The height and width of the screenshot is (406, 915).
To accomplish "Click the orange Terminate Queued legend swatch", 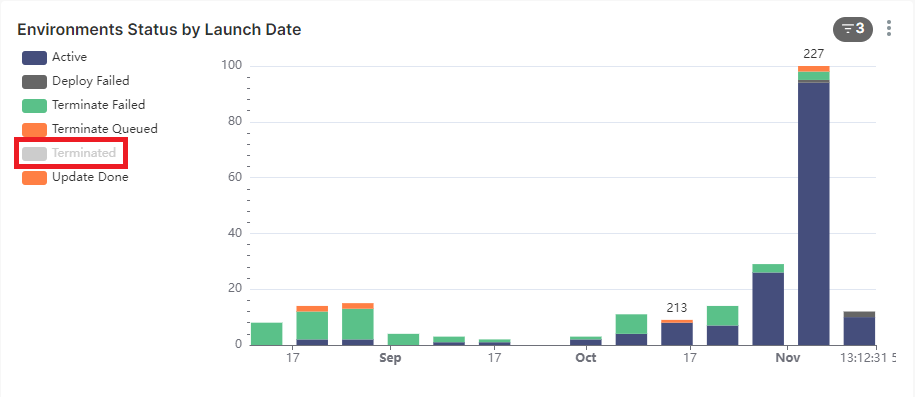I will click(x=34, y=129).
